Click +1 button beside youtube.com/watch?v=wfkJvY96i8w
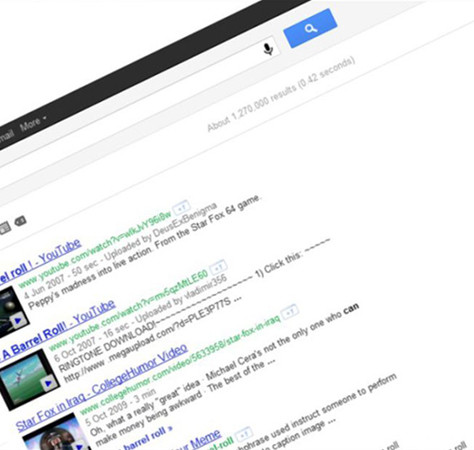 pyautogui.click(x=182, y=208)
